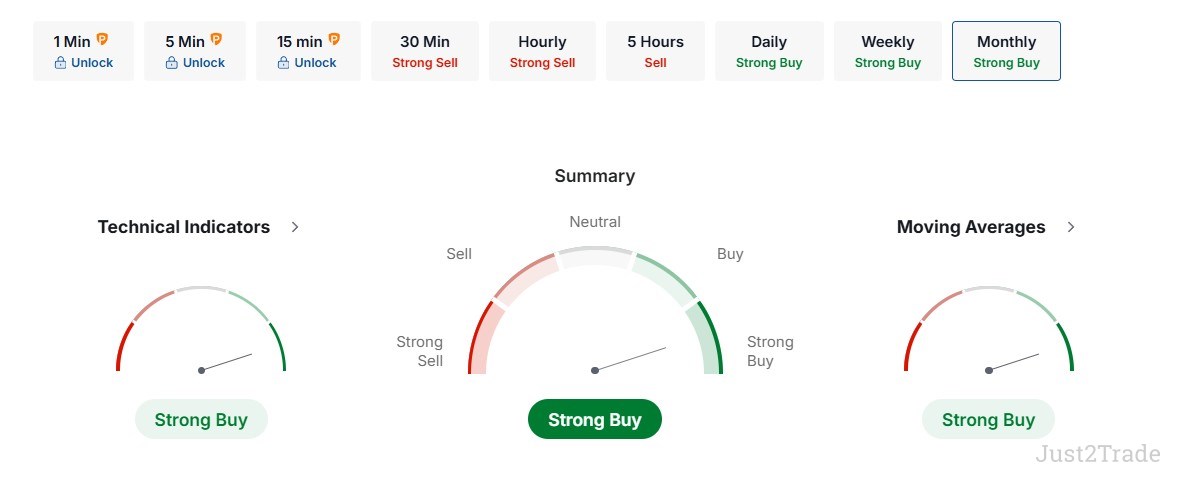Expand Technical Indicators with its chevron arrow
This screenshot has width=1180, height=482.
295,227
